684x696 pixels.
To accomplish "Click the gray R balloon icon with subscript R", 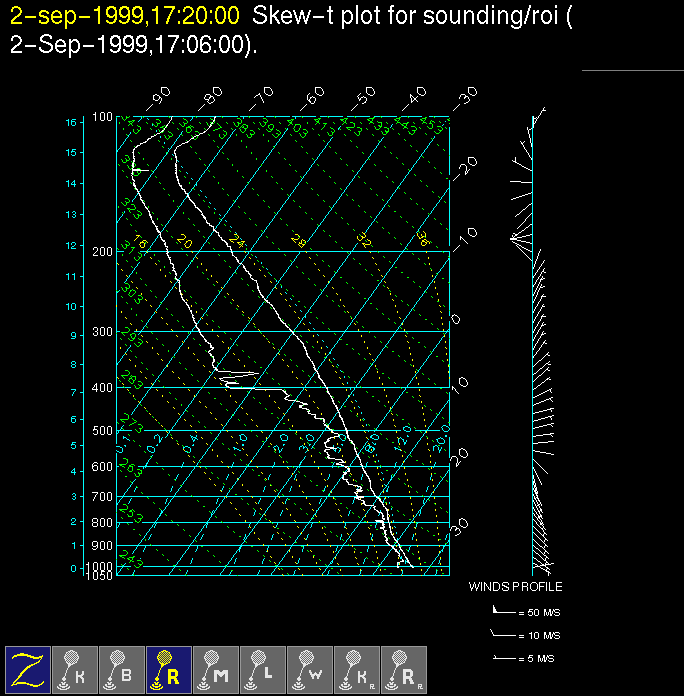I will [x=404, y=669].
